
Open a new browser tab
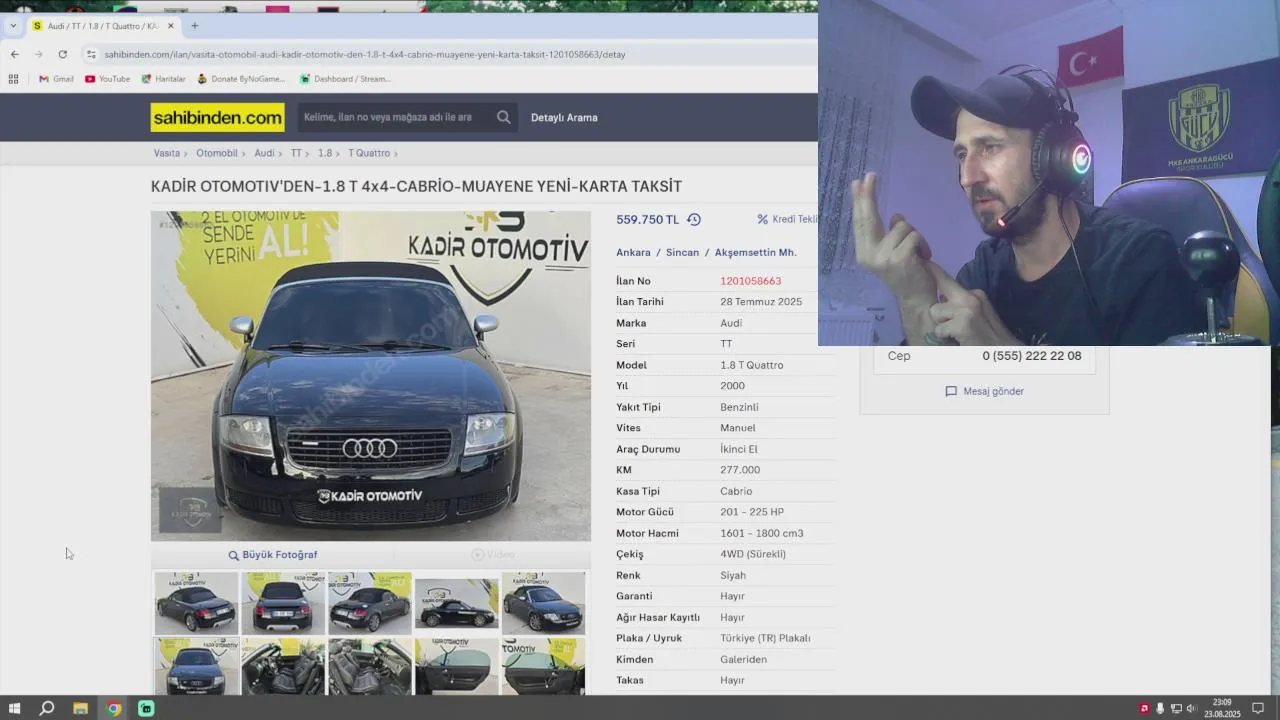click(x=194, y=26)
